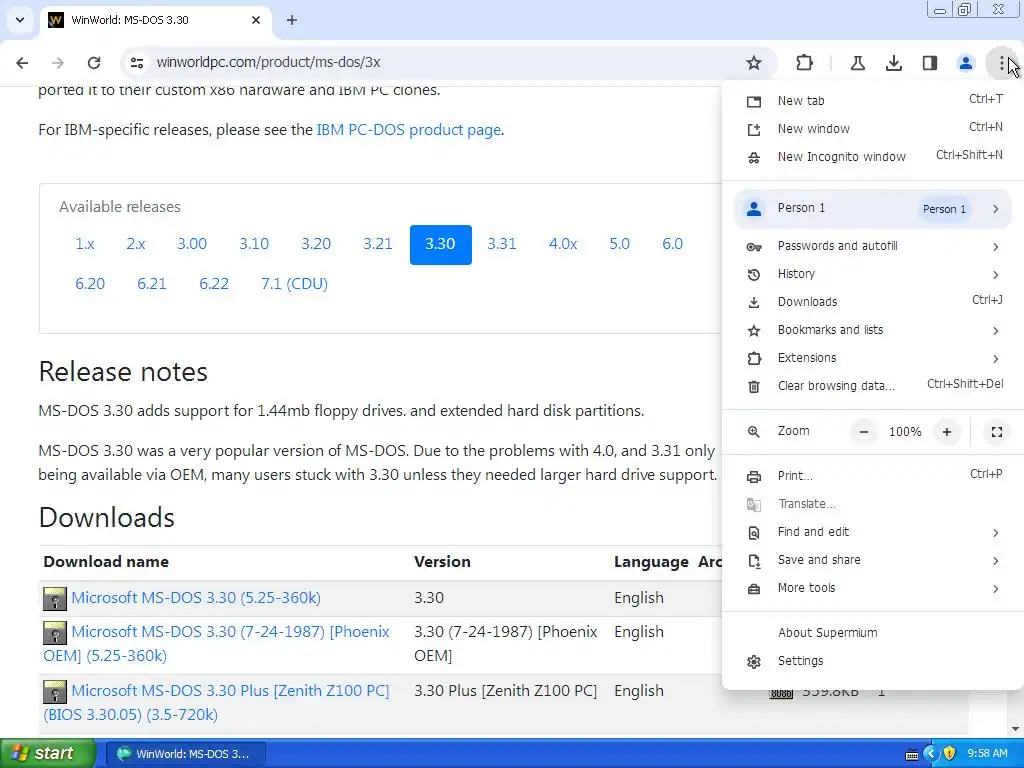Select the 3.20 release link

(x=316, y=244)
